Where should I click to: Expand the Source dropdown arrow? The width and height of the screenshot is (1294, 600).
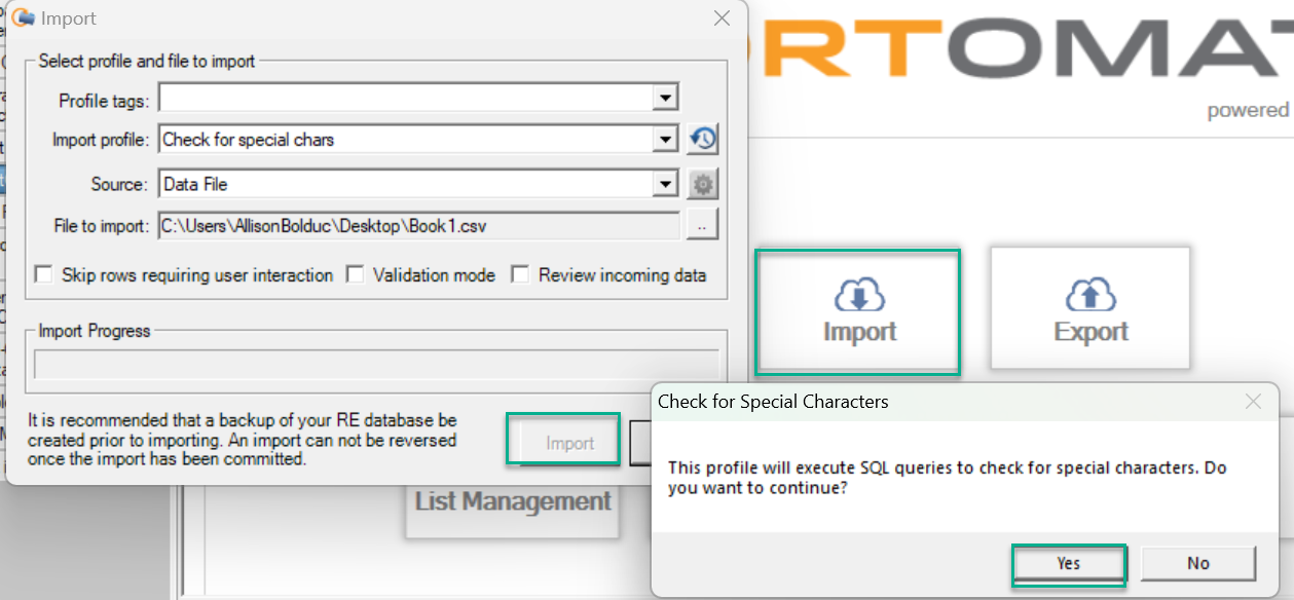click(666, 184)
